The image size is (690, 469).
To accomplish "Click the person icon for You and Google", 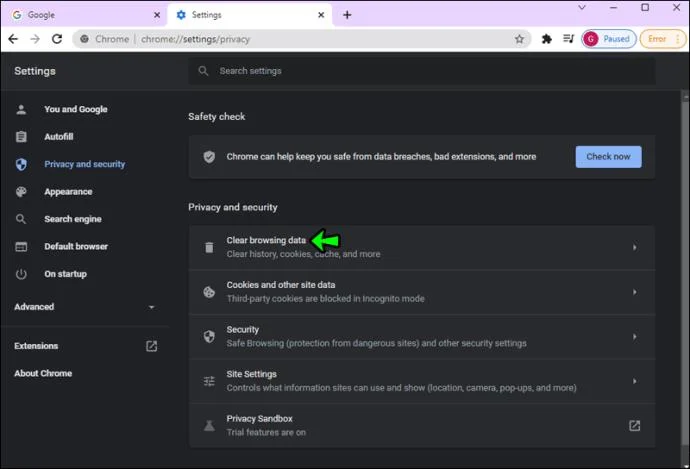I will pos(21,109).
